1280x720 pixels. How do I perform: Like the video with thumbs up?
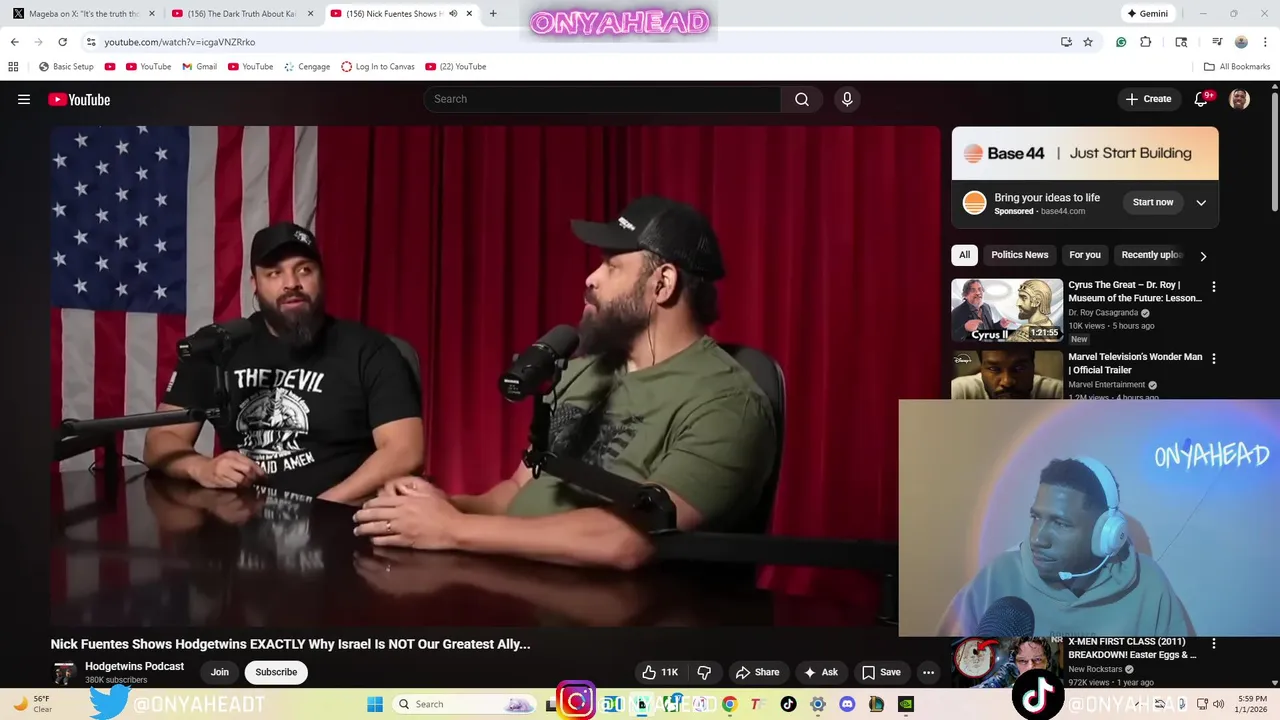point(660,672)
